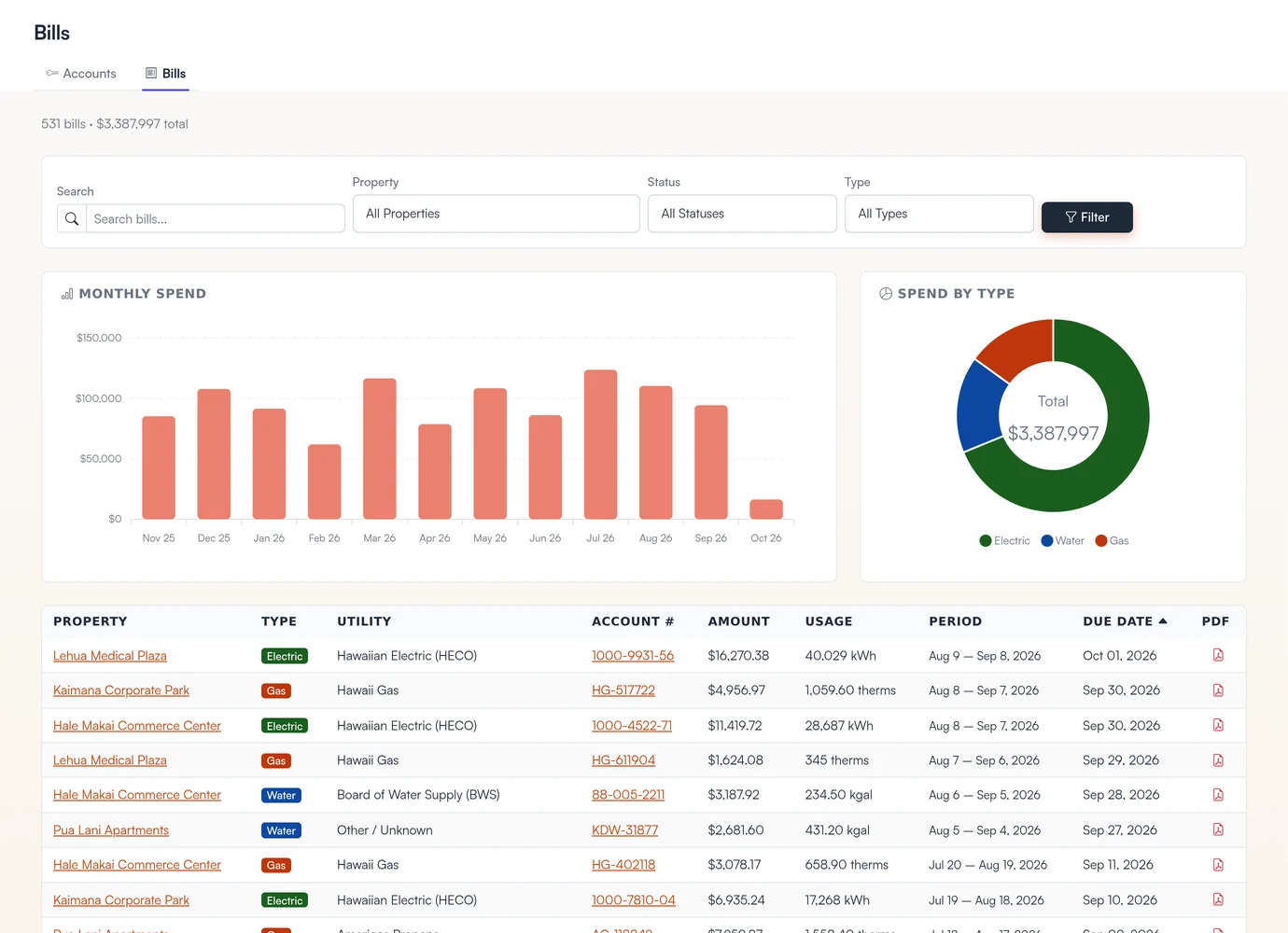Click the due date Oct 01, 2026
Screen dimensions: 1288x933
[1120, 656]
